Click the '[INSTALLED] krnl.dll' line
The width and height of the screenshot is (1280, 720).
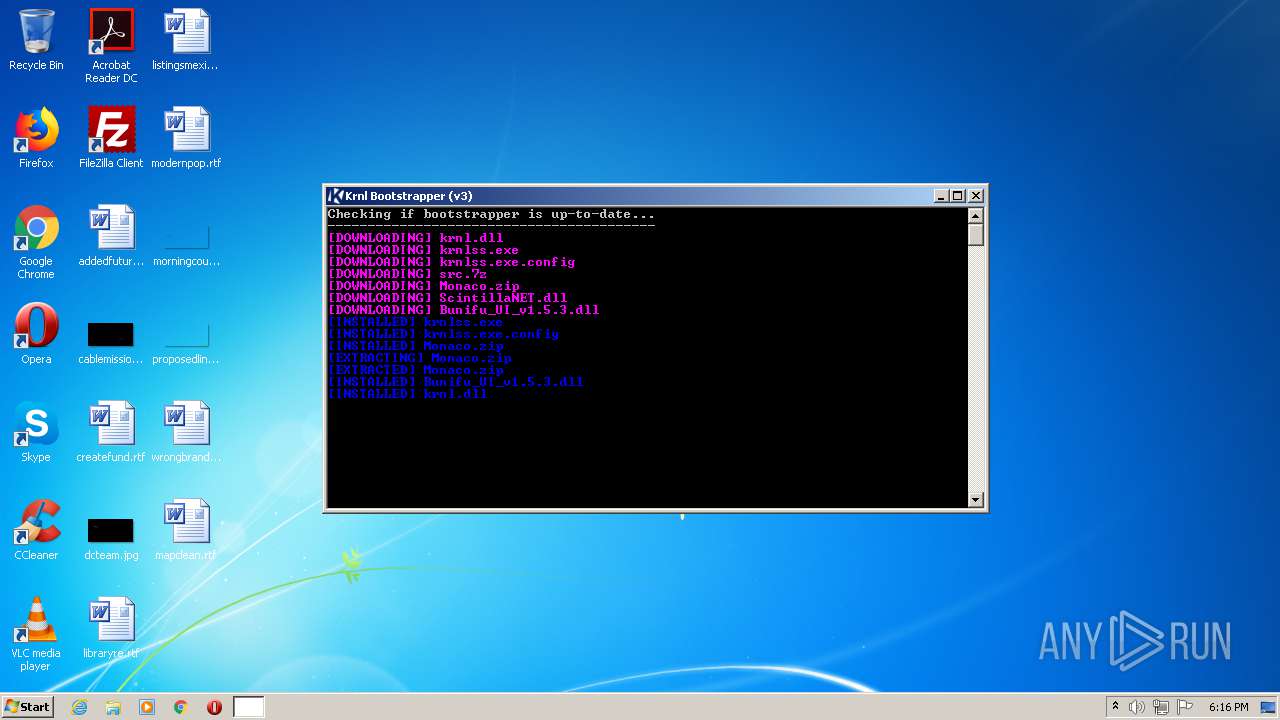407,394
